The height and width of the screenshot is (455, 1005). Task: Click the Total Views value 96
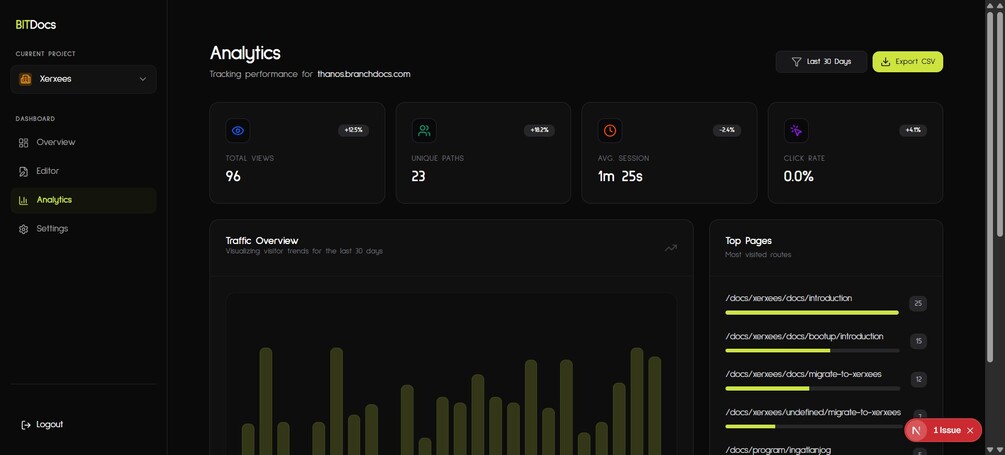point(233,176)
